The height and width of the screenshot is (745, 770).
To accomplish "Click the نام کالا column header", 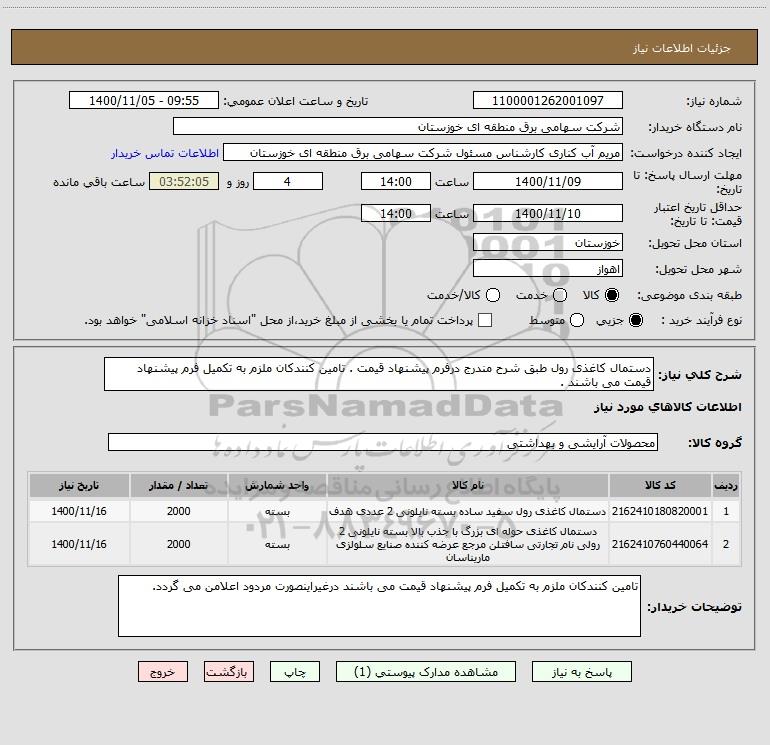I will pyautogui.click(x=468, y=485).
